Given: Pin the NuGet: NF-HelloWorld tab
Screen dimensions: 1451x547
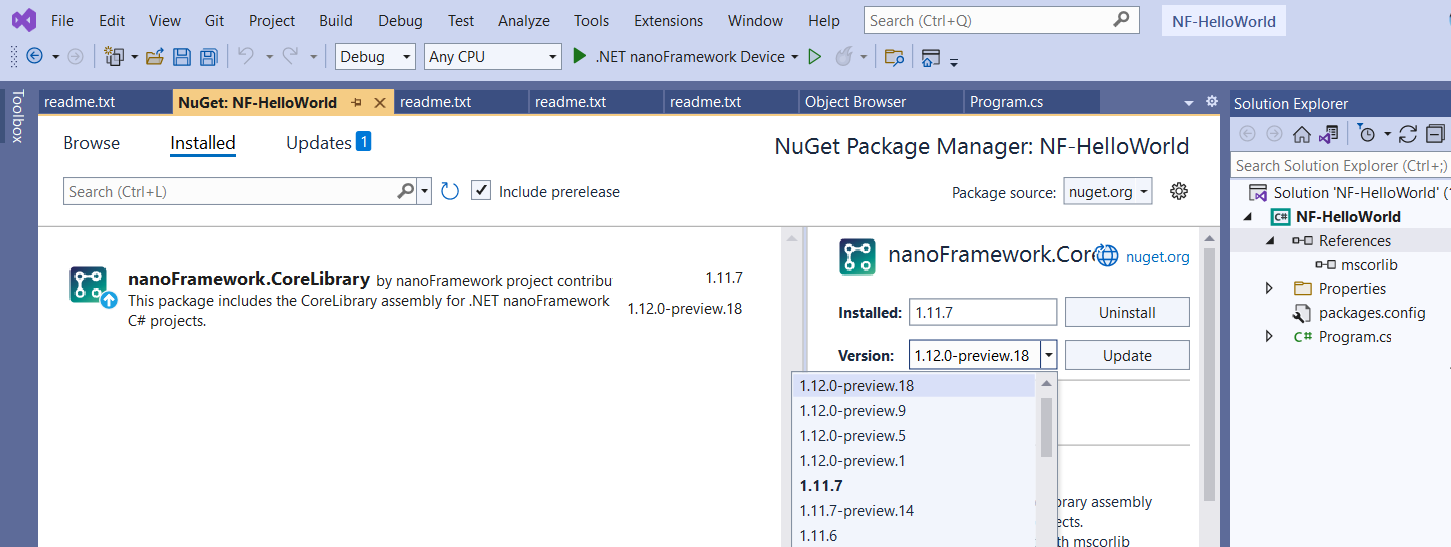Looking at the screenshot, I should 357,103.
